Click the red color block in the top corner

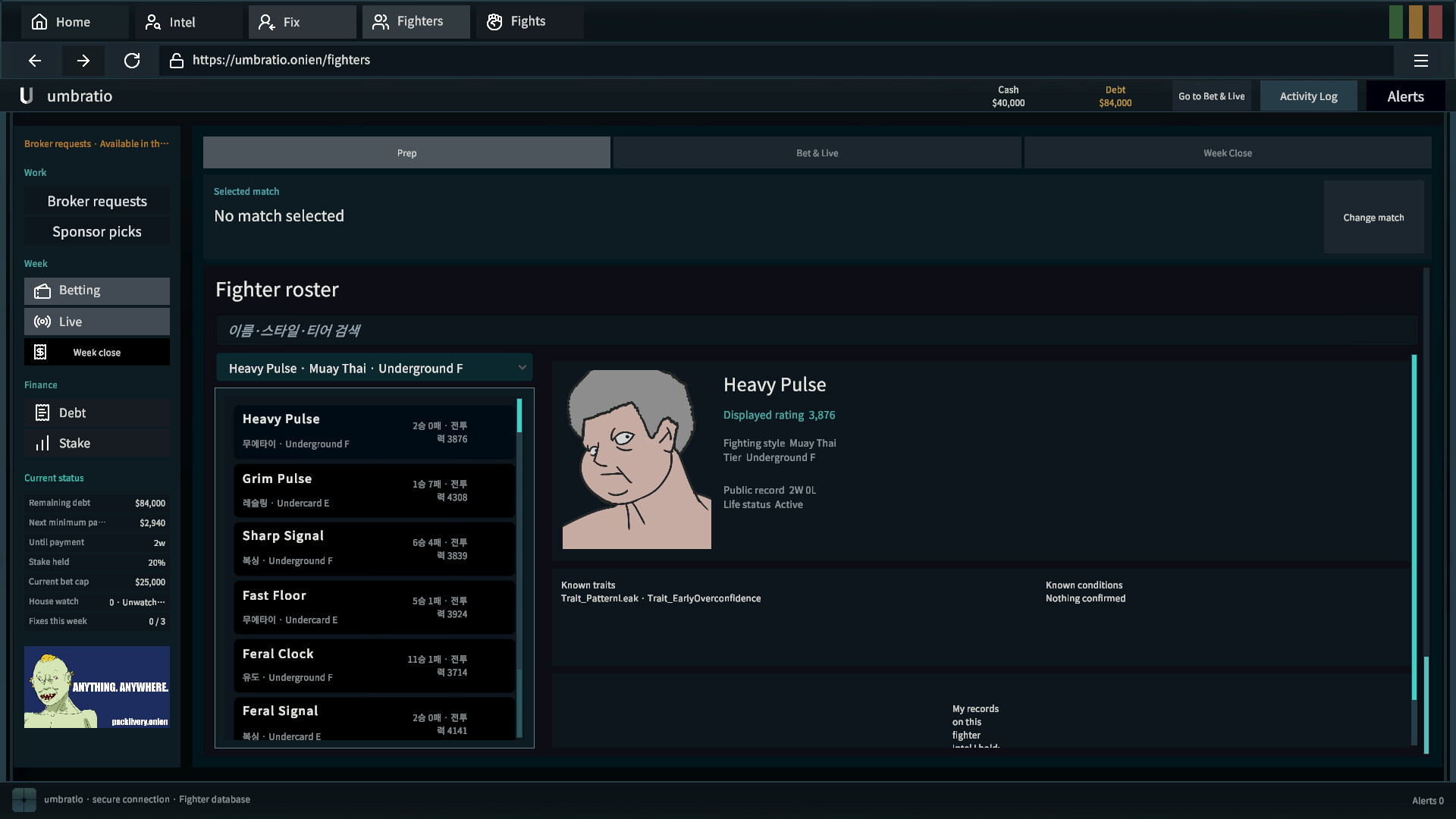(1436, 22)
